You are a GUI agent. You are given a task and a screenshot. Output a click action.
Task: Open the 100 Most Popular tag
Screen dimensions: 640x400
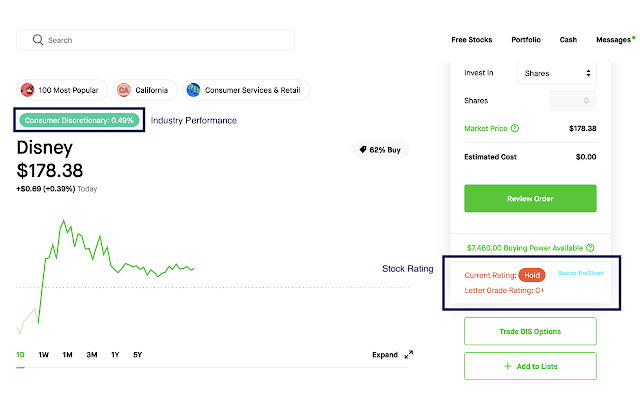(62, 90)
